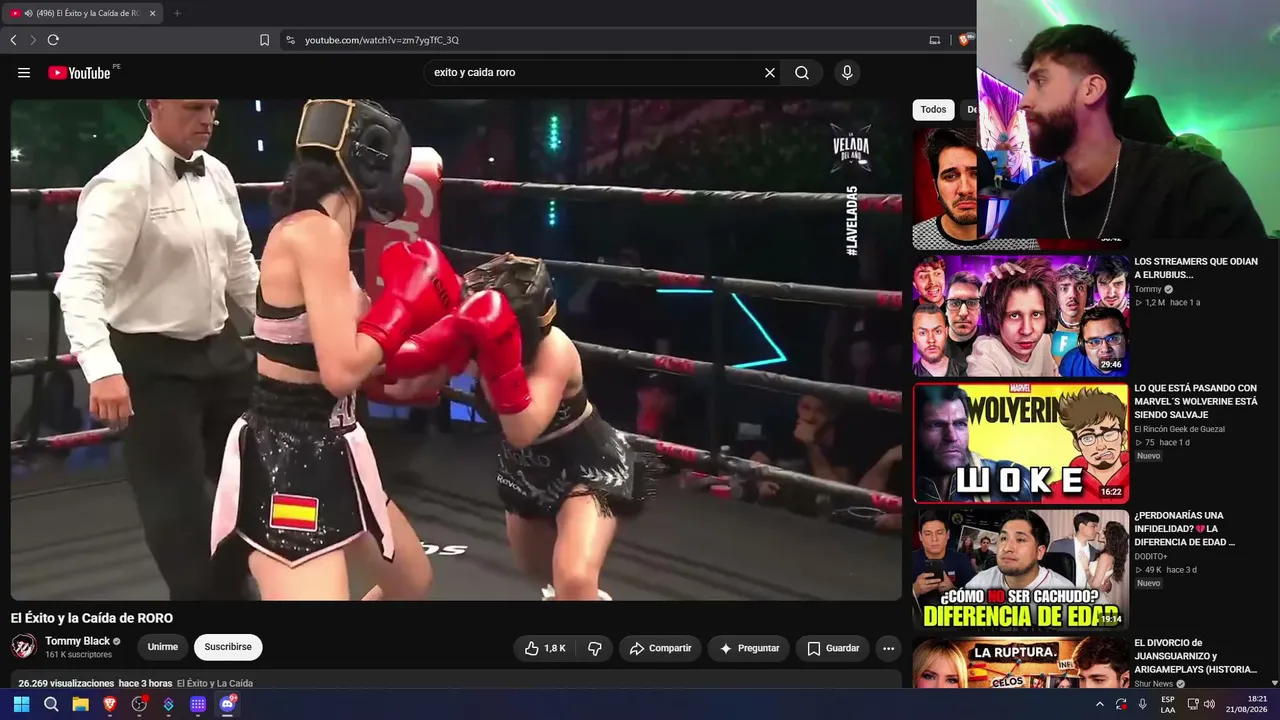This screenshot has height=720, width=1280.
Task: Open thumbnail for 'LOS STREAMERS QUE ODIAN A ELRUBIUS'
Action: [1020, 315]
